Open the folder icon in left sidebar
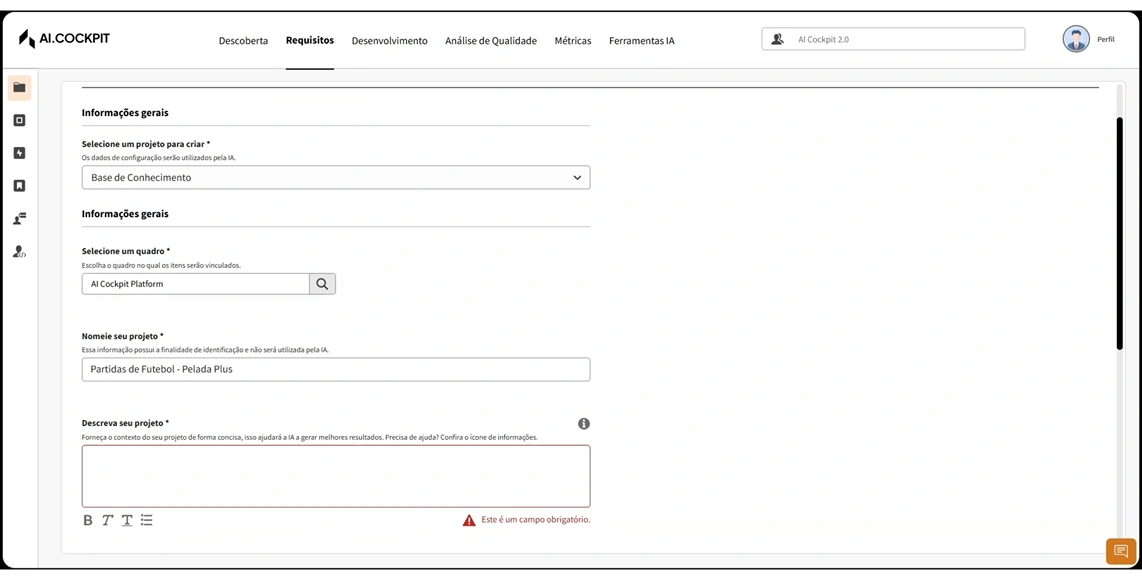Viewport: 1142px width, 580px height. [19, 88]
